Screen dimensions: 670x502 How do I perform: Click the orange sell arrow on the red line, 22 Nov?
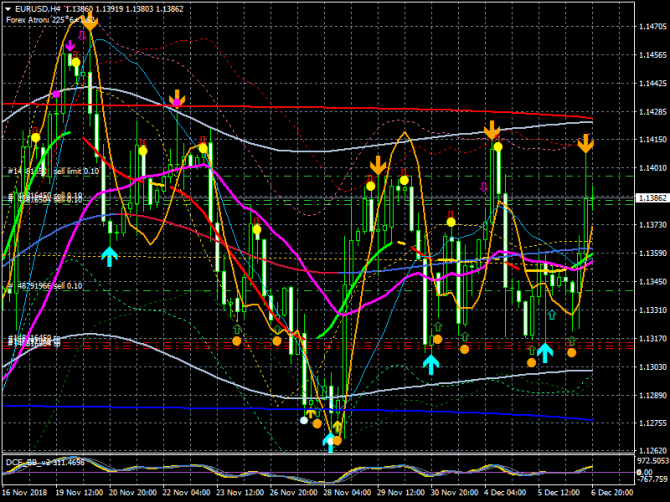[x=176, y=98]
